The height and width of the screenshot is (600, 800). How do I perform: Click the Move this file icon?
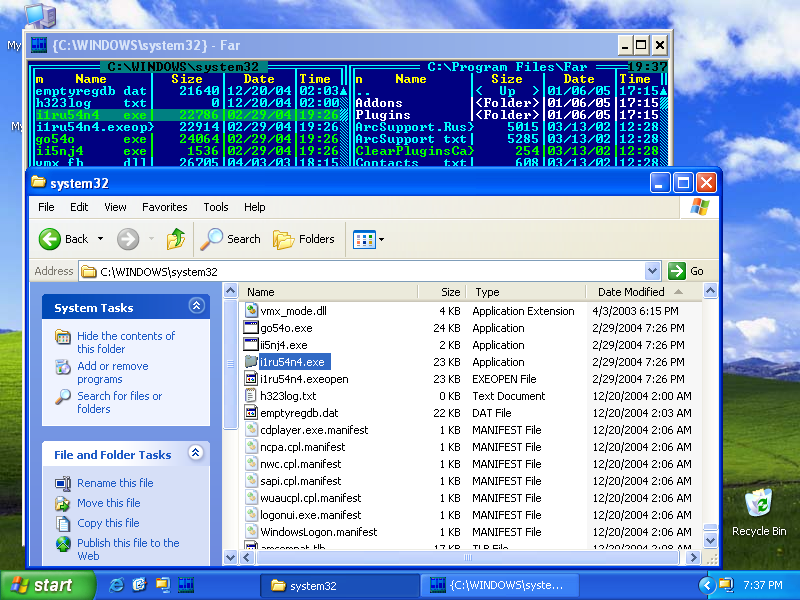(63, 503)
